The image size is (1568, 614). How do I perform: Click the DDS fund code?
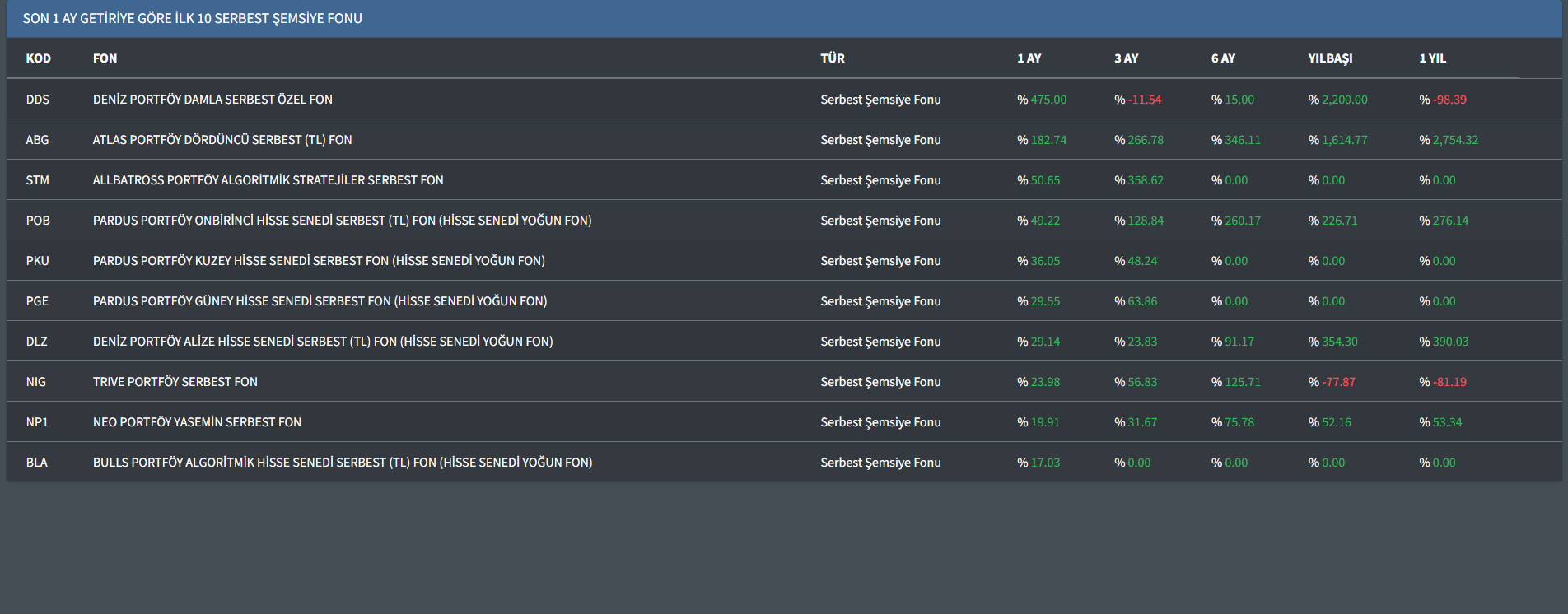click(37, 100)
